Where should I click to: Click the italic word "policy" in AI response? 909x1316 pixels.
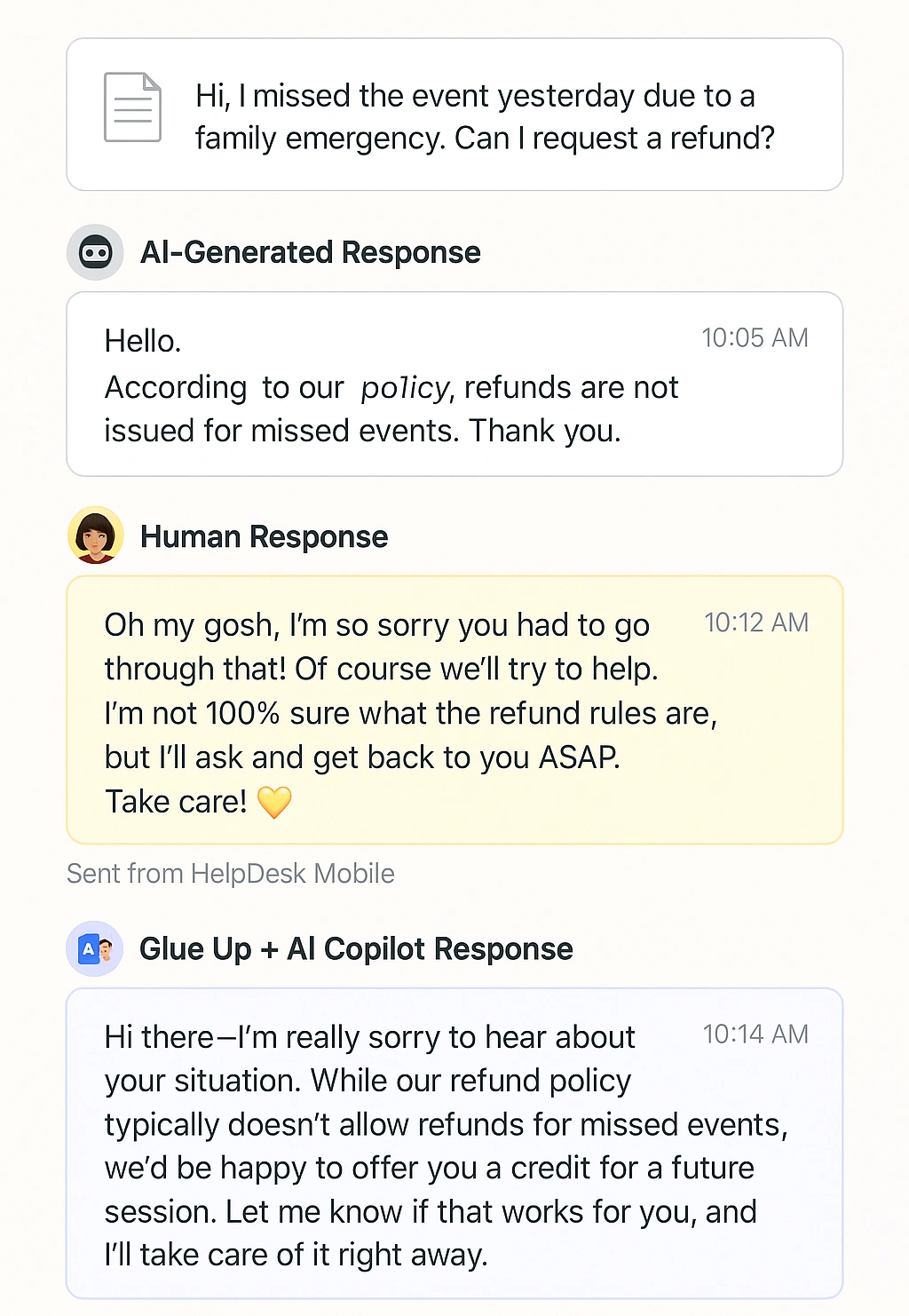click(x=405, y=388)
